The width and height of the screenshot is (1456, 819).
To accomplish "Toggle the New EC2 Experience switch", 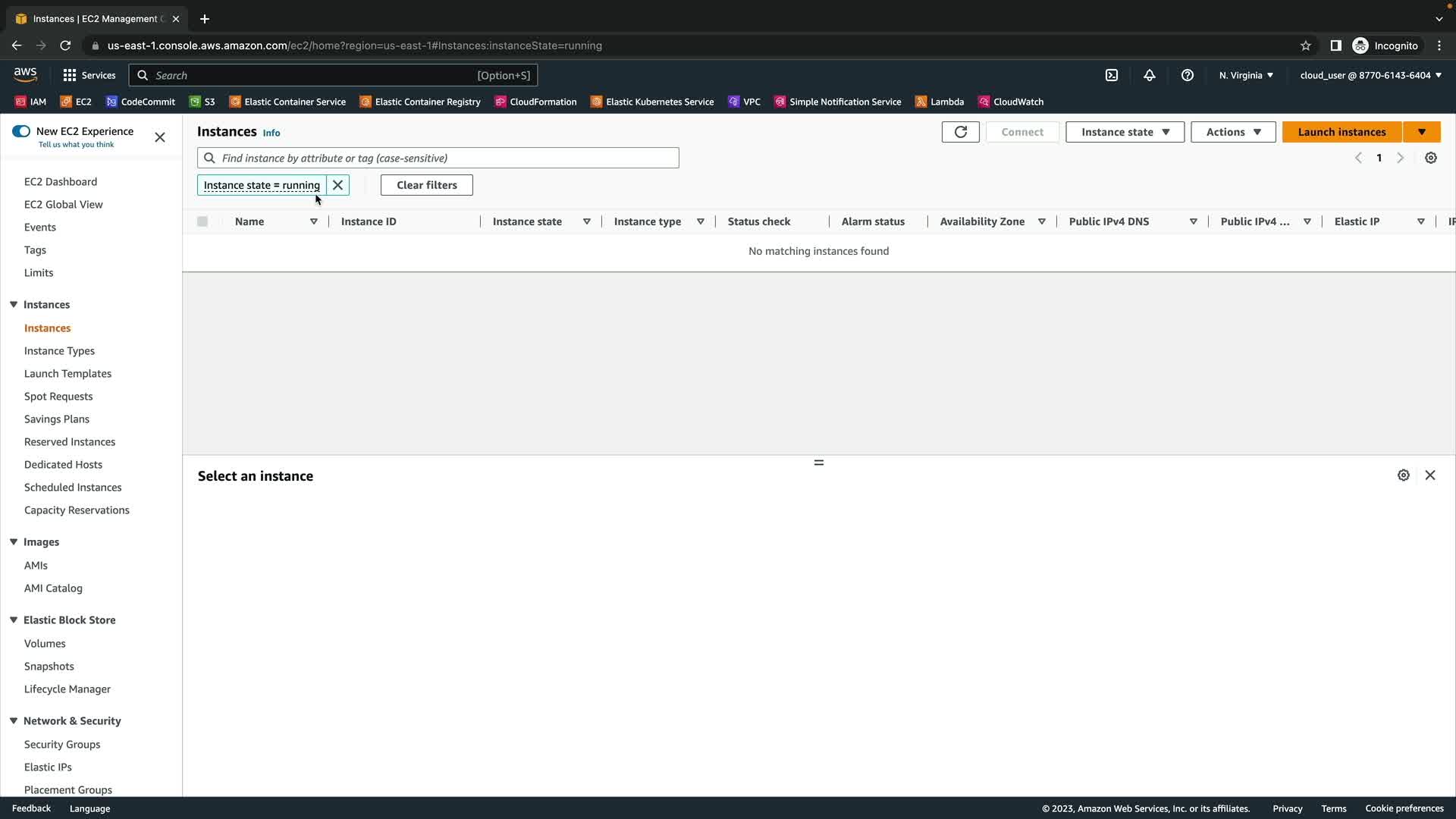I will [21, 131].
